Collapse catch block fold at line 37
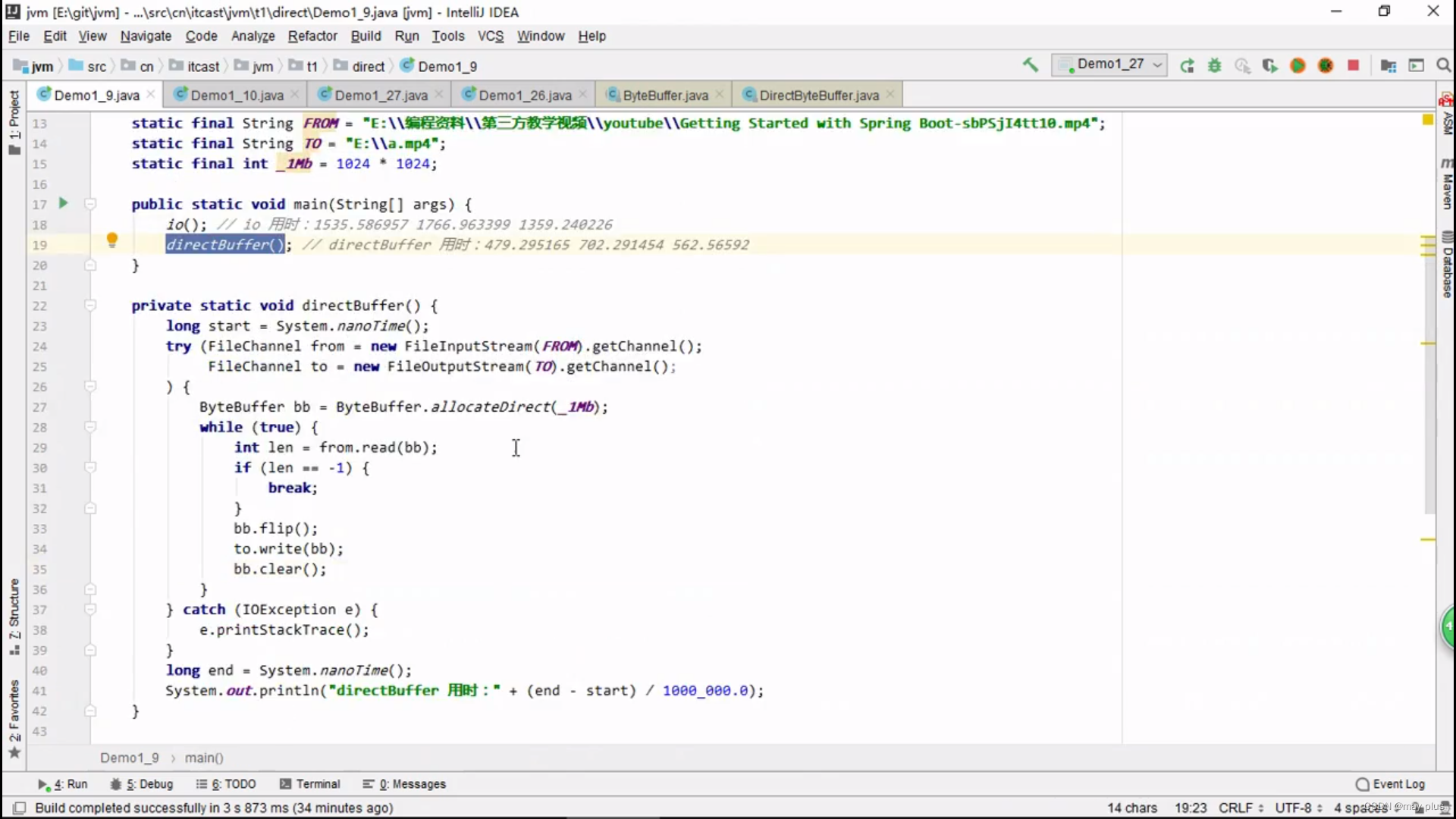The height and width of the screenshot is (819, 1456). (90, 609)
